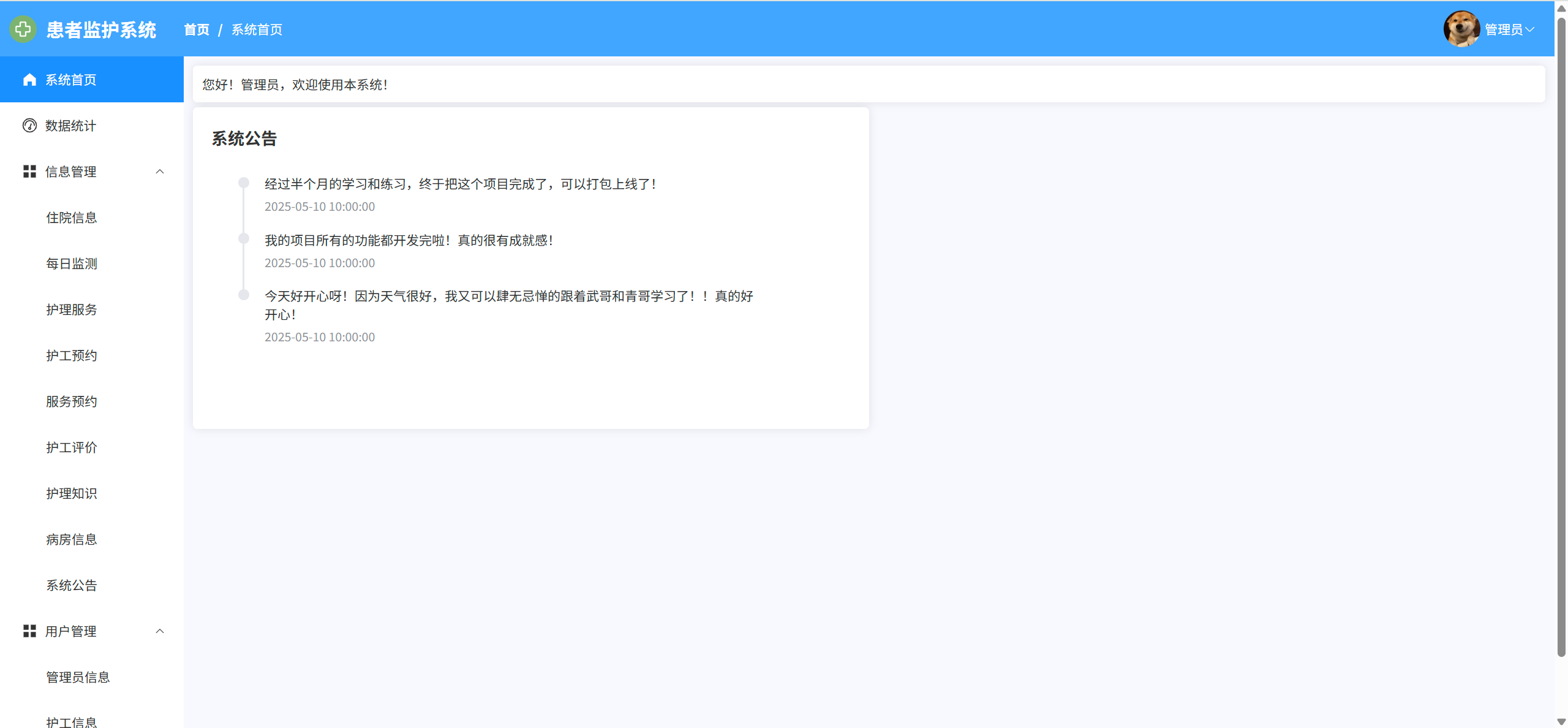Click the 首页 breadcrumb link
The image size is (1568, 728).
coord(197,29)
